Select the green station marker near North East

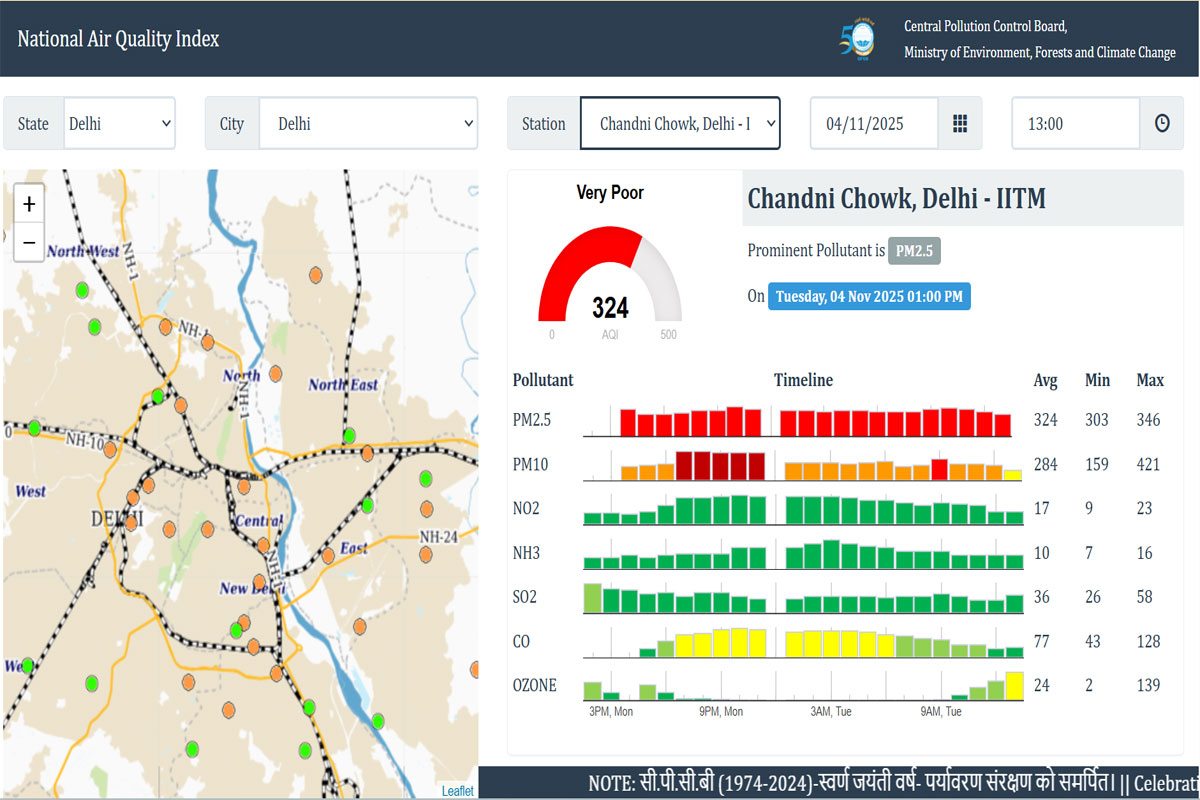point(349,435)
